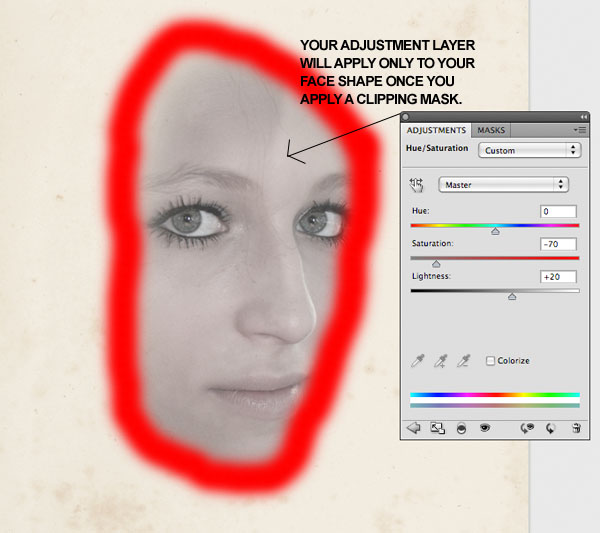
Task: Open the Adjustments panel options menu
Action: click(580, 130)
